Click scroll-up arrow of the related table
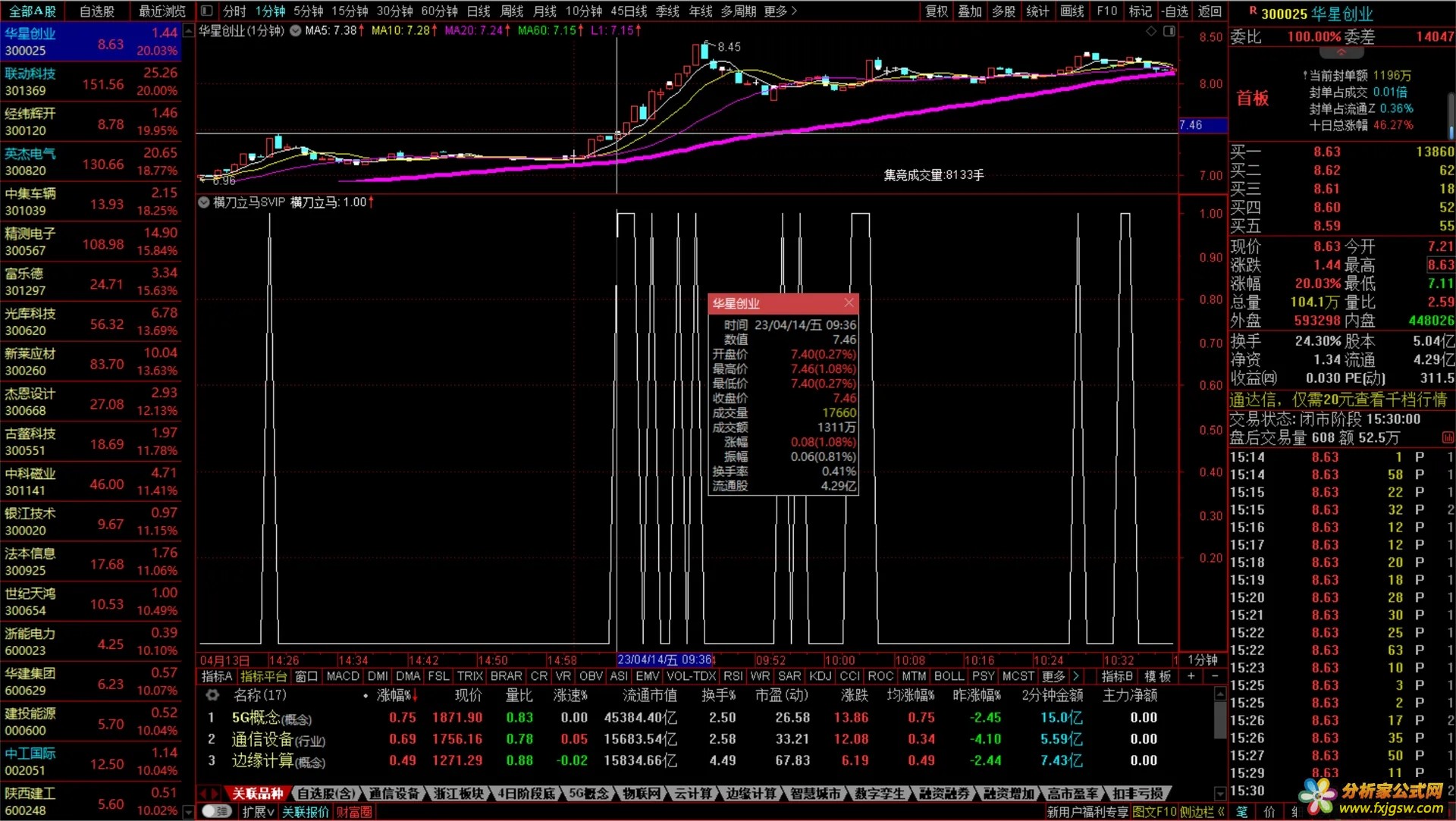 coord(1219,694)
